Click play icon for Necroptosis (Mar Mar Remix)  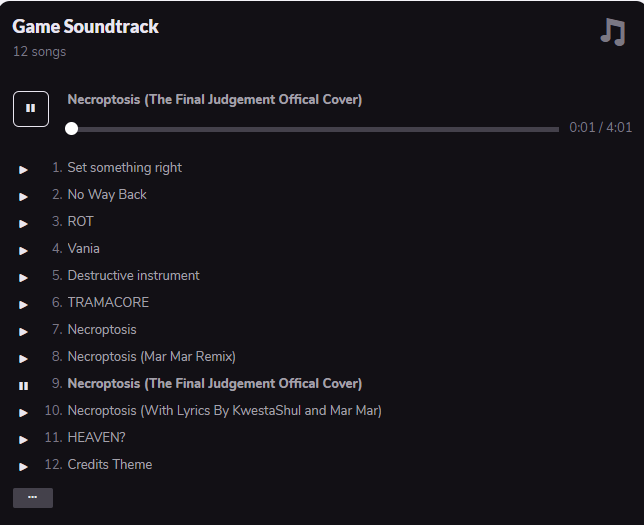[x=23, y=358]
